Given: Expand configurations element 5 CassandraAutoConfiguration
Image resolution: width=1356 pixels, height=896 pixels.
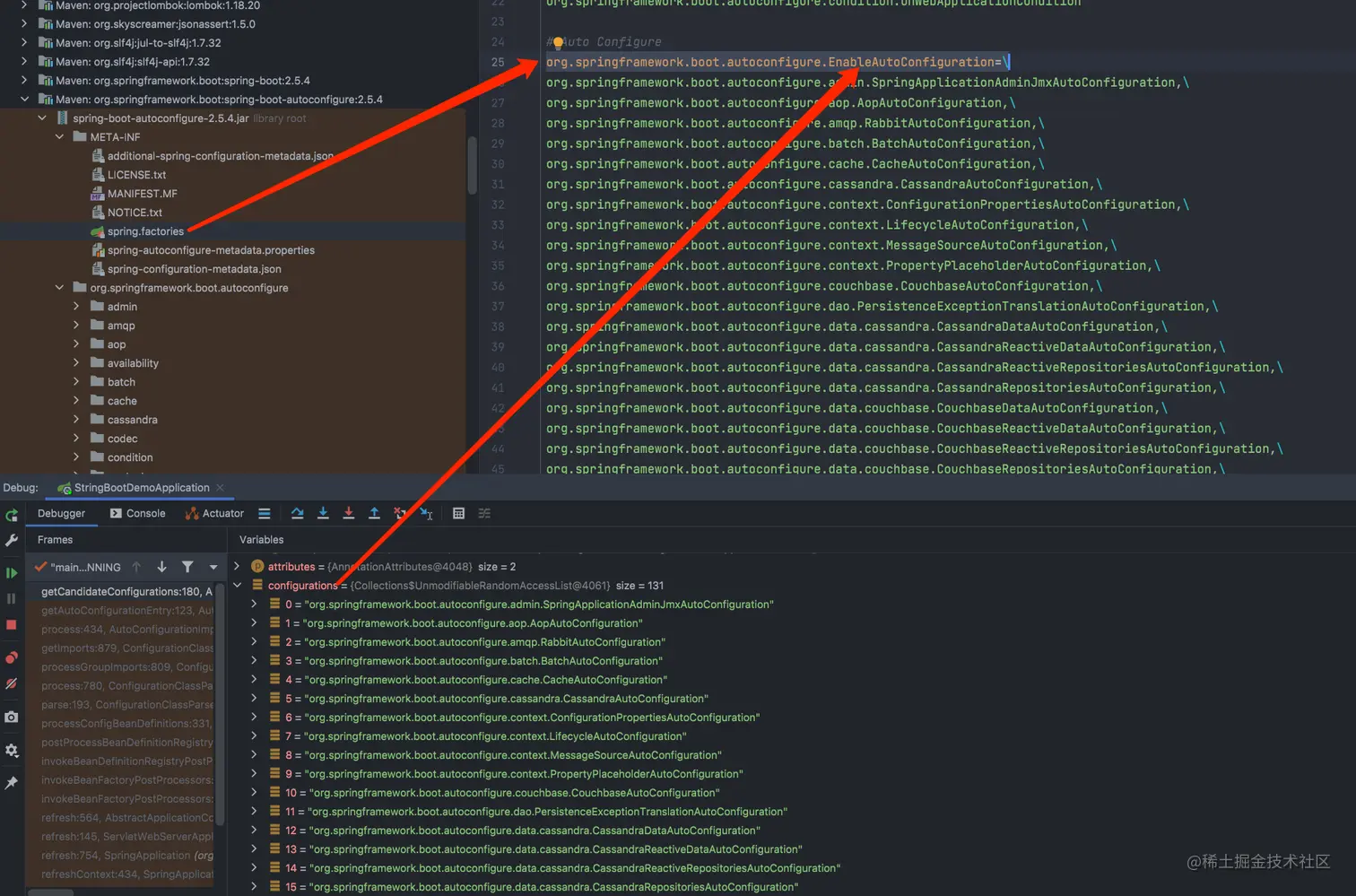Looking at the screenshot, I should click(x=254, y=699).
